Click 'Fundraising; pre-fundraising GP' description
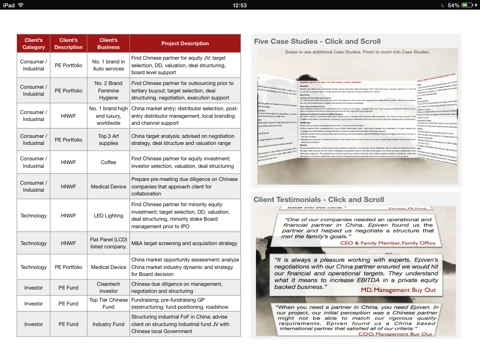The width and height of the screenshot is (480, 360). 185,303
